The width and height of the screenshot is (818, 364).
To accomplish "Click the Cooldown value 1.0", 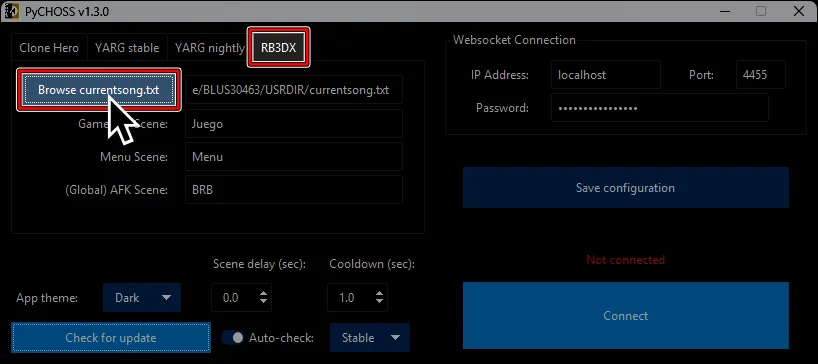I will 346,298.
